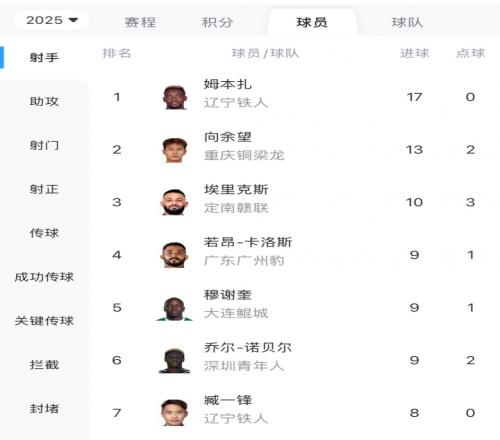
Task: Open the 2025 season dropdown
Action: (52, 20)
